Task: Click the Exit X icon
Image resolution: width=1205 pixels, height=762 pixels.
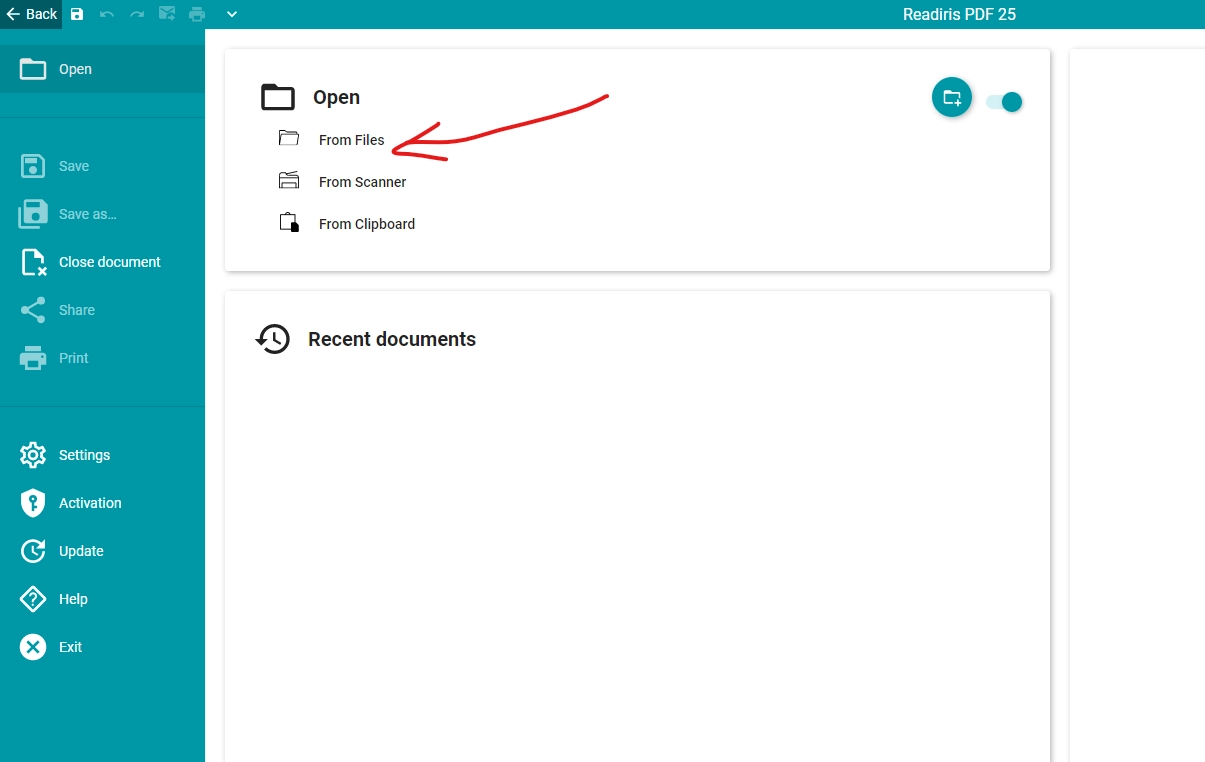Action: (x=33, y=647)
